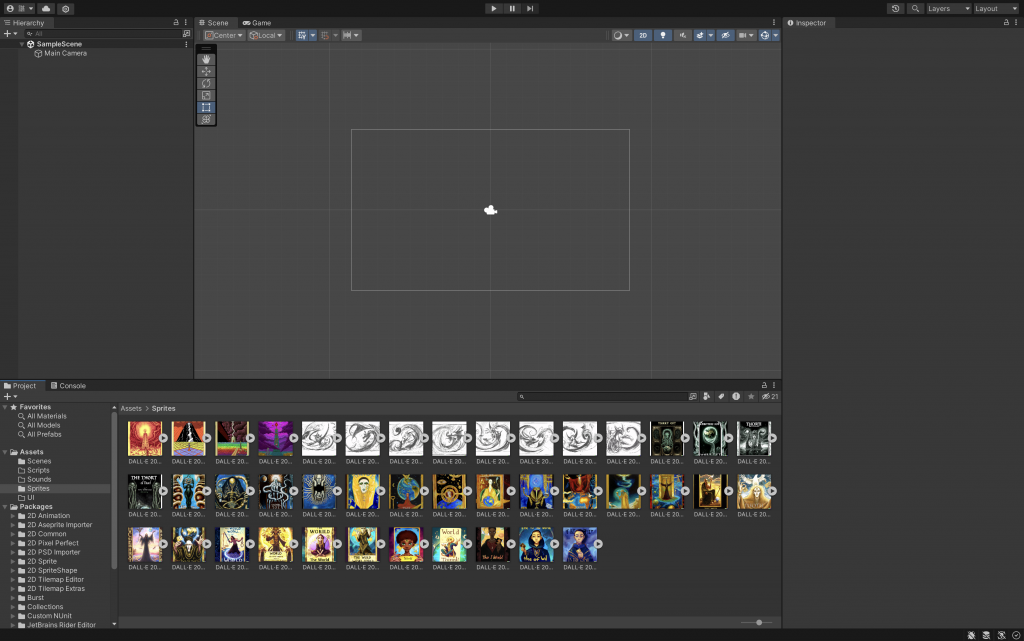
Task: Open the Center pivot mode dropdown
Action: [224, 35]
